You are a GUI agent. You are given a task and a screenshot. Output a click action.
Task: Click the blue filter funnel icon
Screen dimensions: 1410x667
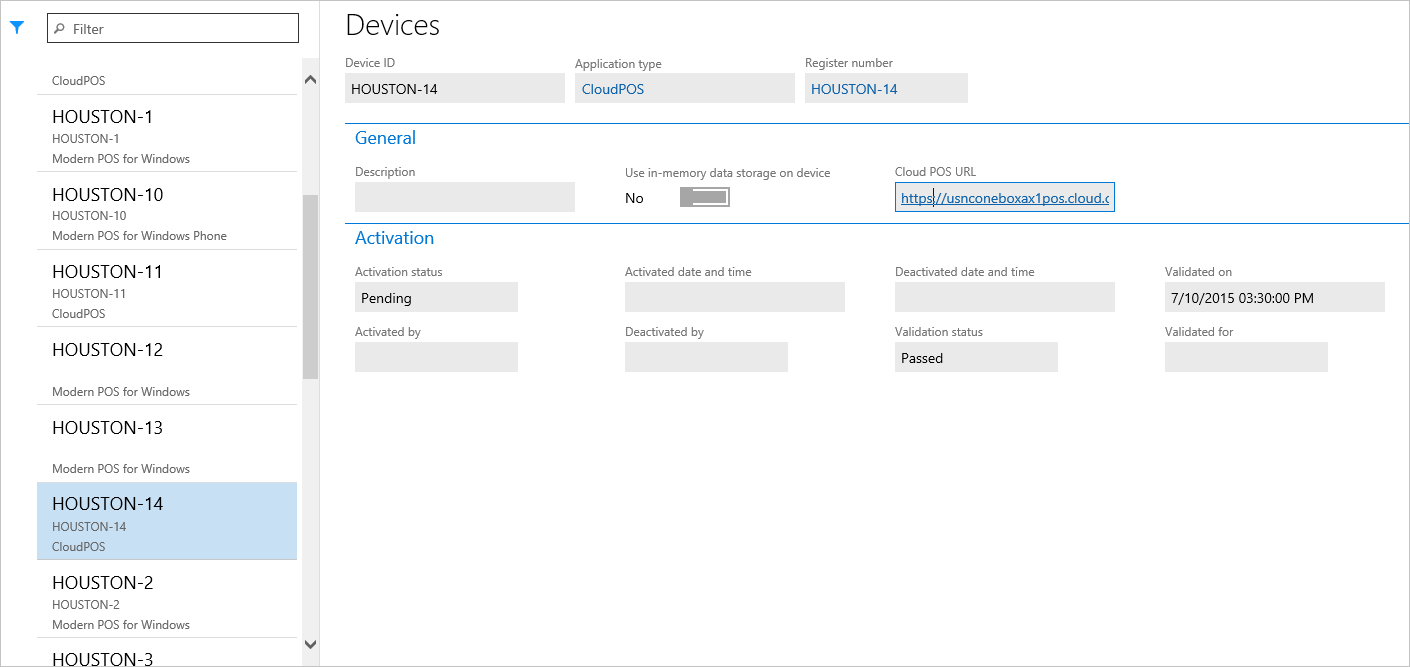pyautogui.click(x=17, y=27)
